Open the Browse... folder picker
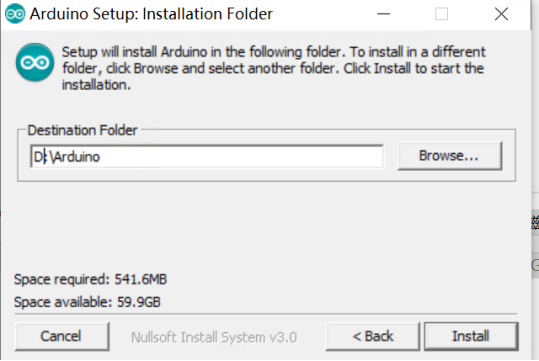 (x=450, y=156)
